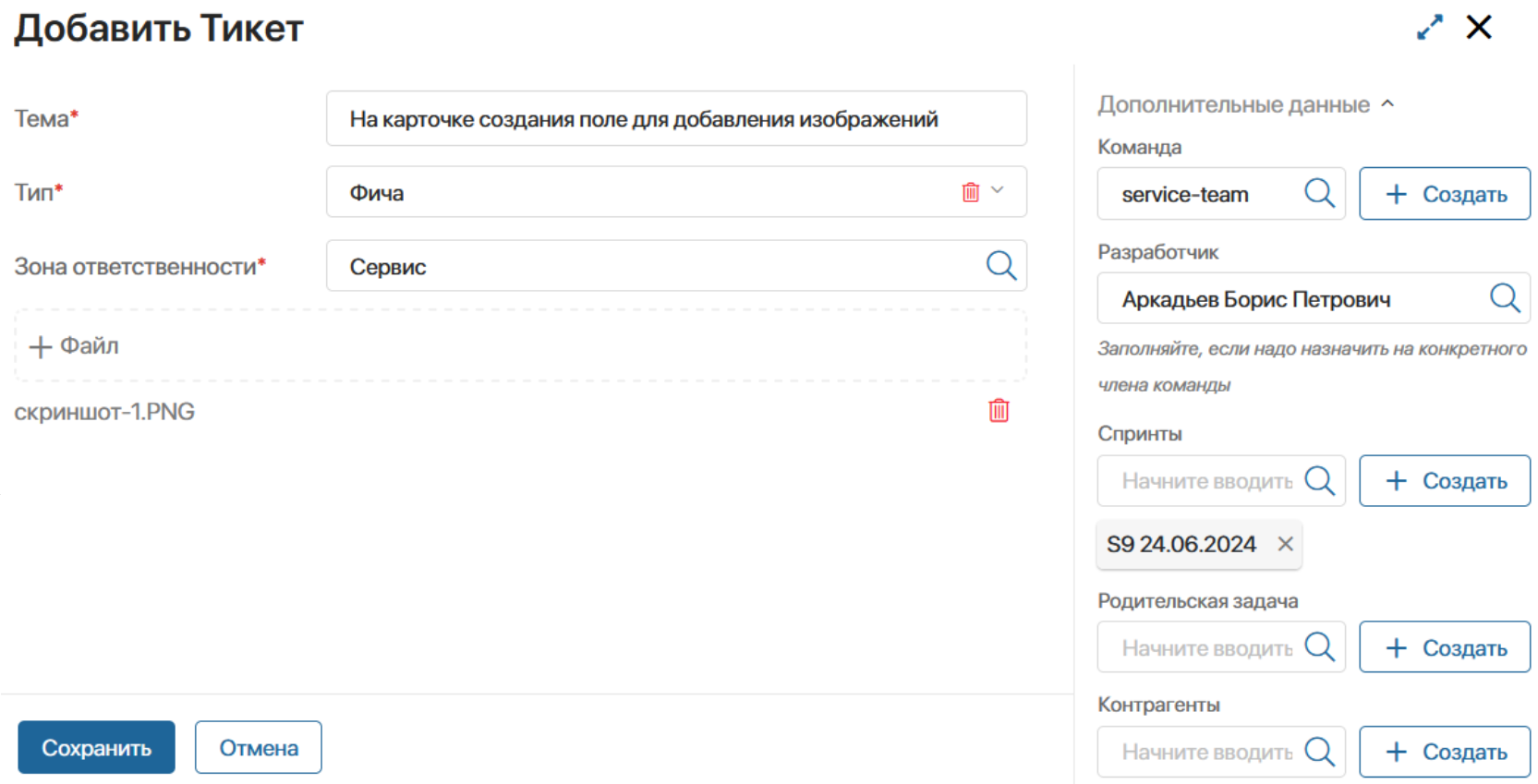Screen dimensions: 1538x784
Task: Create a new Родительская задача
Action: pos(1445,647)
